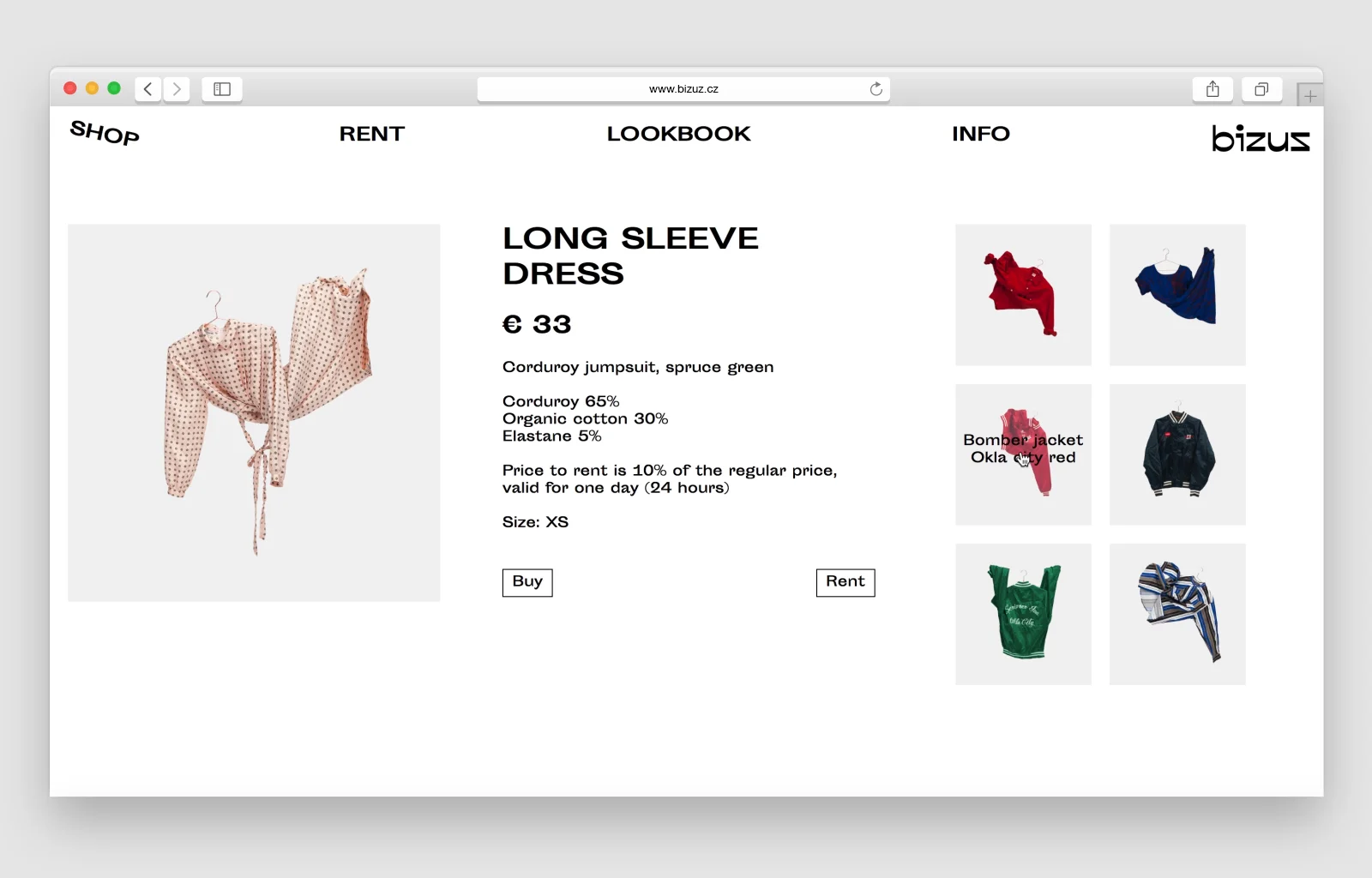Viewport: 1372px width, 878px height.
Task: Show all tabs with the tab overview icon
Action: (1261, 89)
